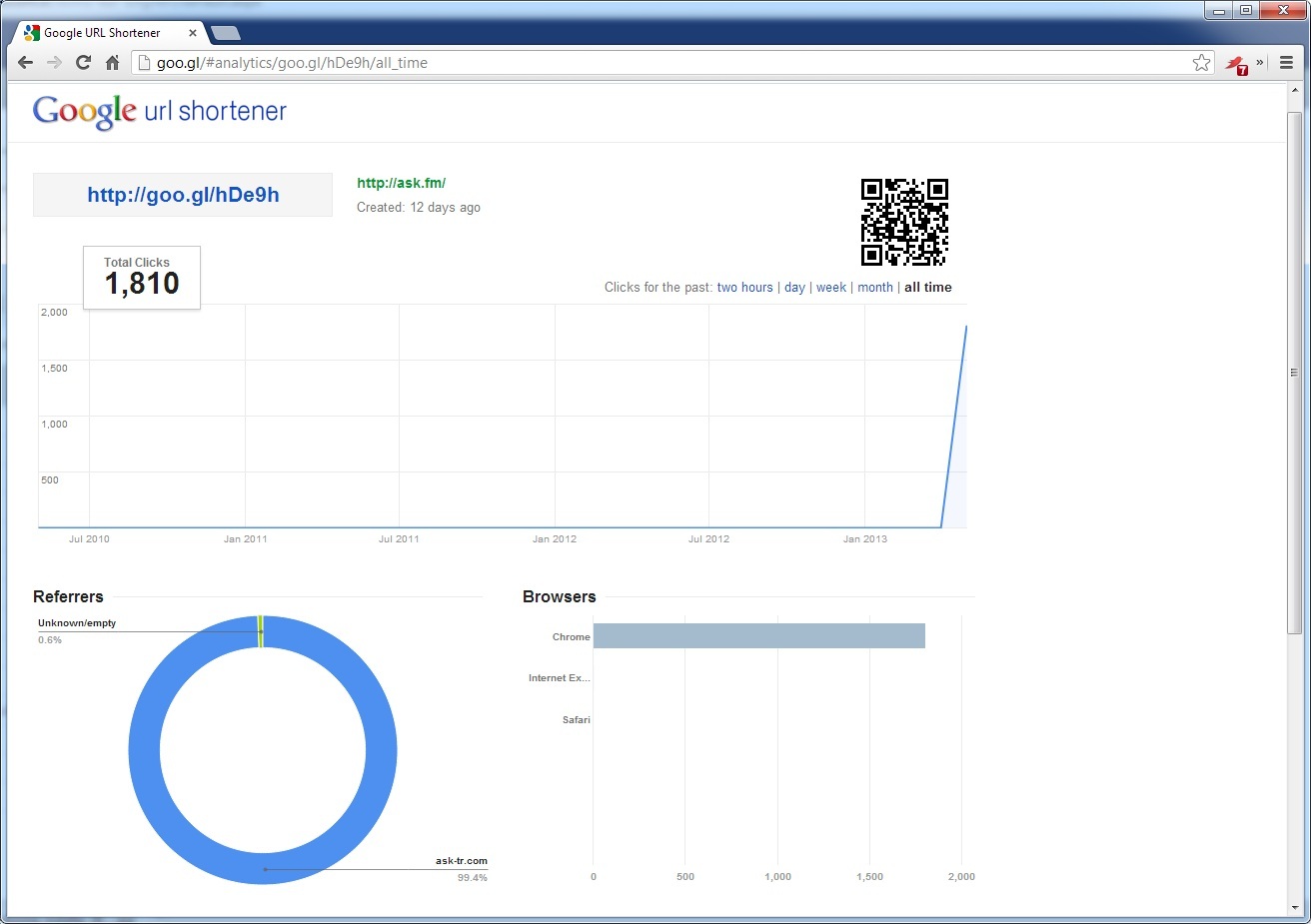The image size is (1311, 924).
Task: Select the all time range
Action: click(928, 288)
